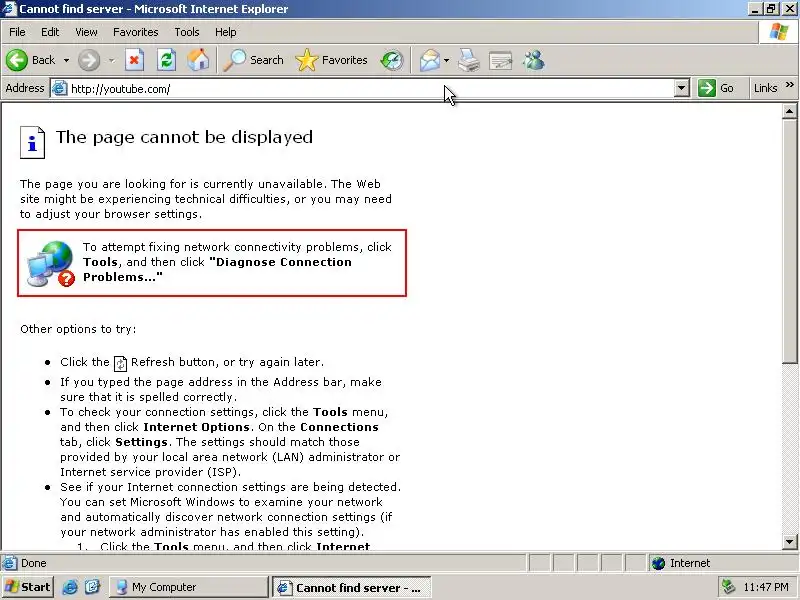Click the network globe diagnose icon

click(51, 263)
